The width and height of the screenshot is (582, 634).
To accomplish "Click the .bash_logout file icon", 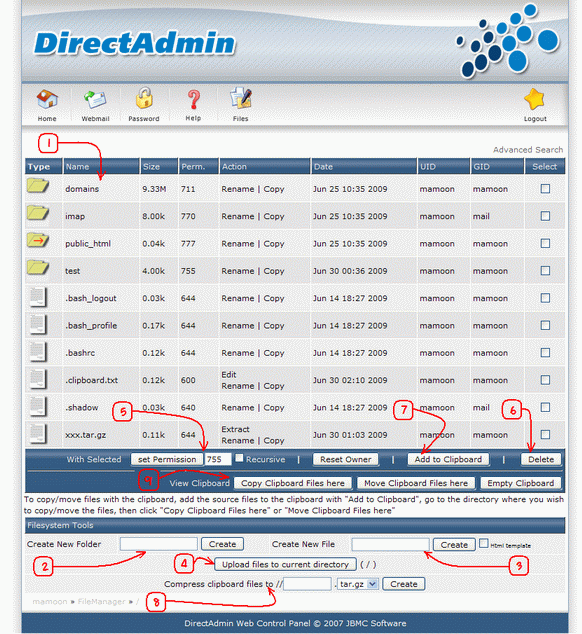I will pos(38,298).
